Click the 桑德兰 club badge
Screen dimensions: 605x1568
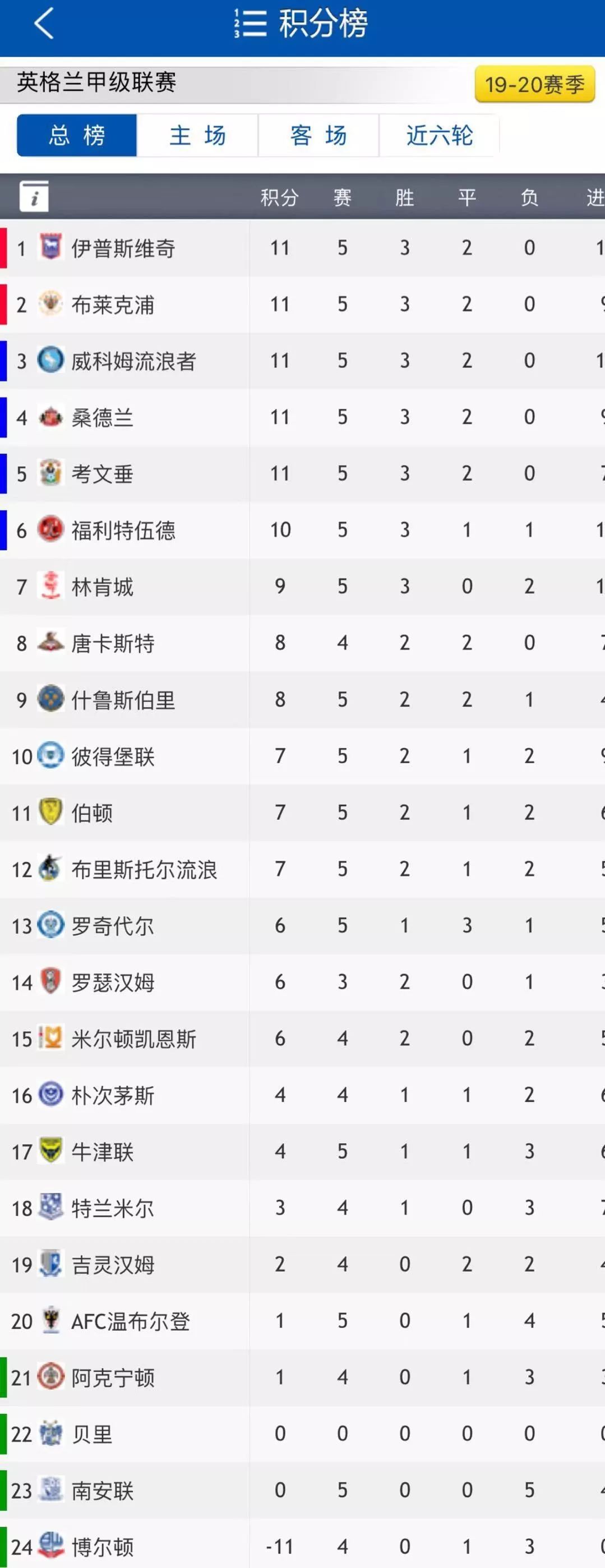point(50,417)
